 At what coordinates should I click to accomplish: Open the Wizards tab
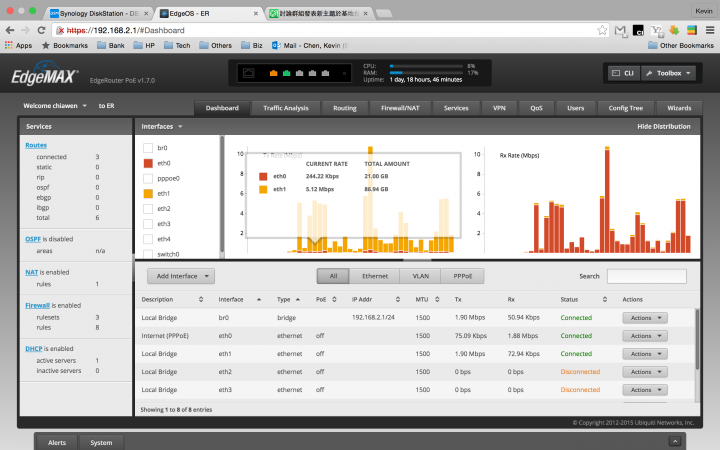point(679,108)
